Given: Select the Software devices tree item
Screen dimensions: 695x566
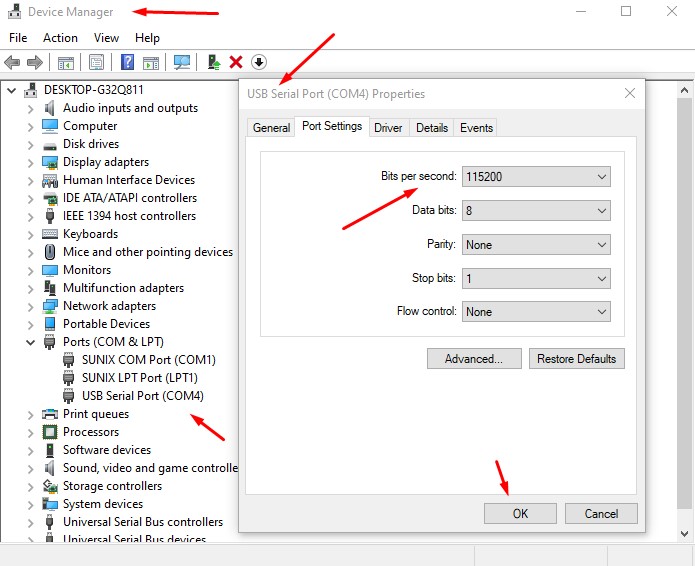Looking at the screenshot, I should point(107,450).
